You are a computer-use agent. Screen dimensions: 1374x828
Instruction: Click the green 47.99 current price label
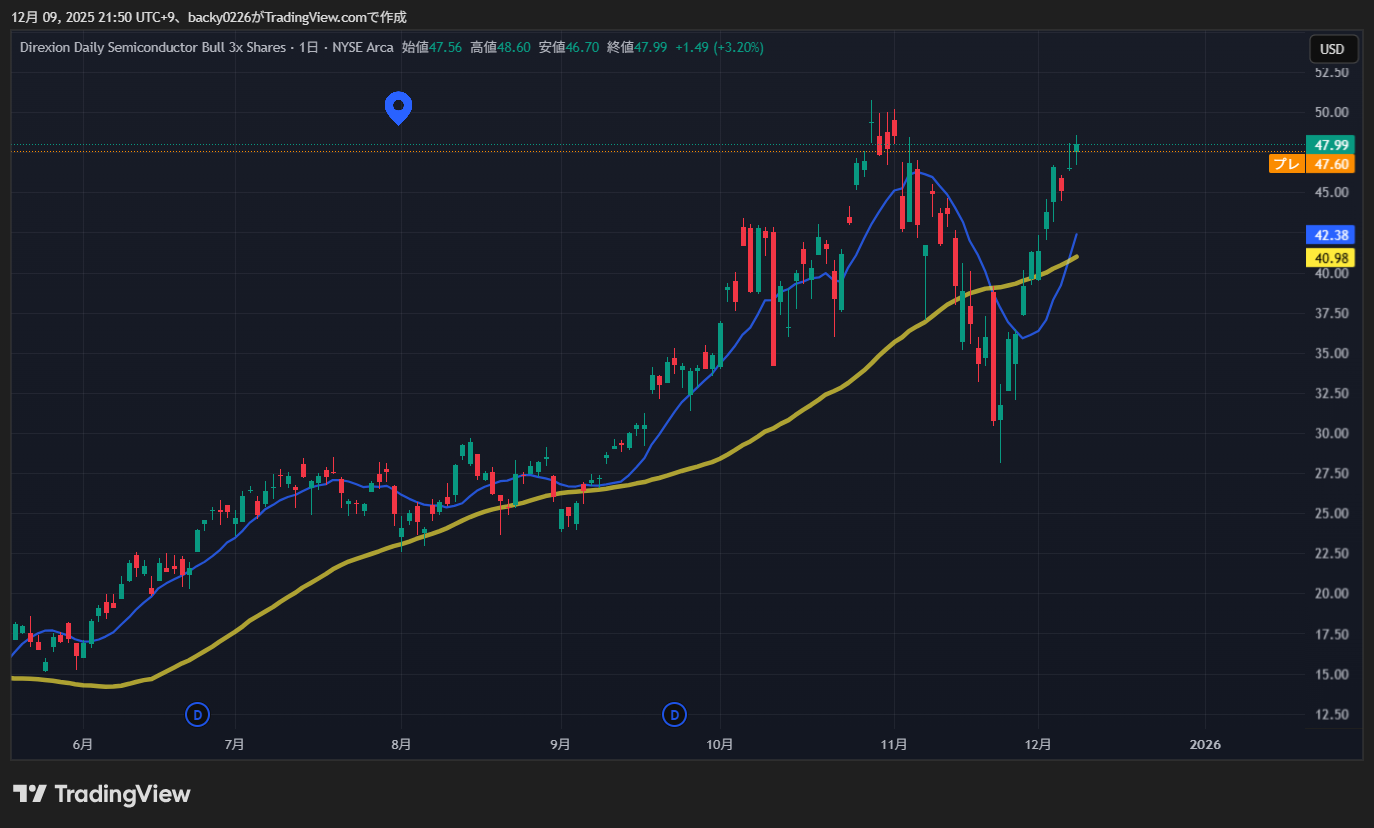(x=1331, y=145)
